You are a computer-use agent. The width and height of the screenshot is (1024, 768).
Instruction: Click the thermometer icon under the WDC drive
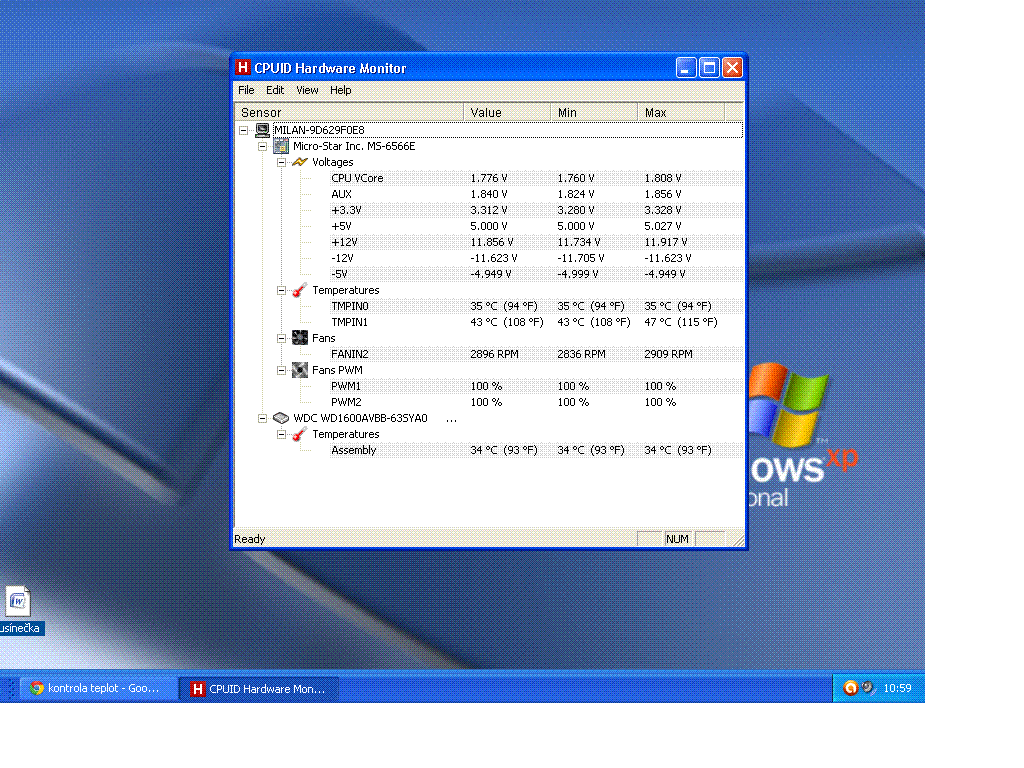click(x=300, y=434)
